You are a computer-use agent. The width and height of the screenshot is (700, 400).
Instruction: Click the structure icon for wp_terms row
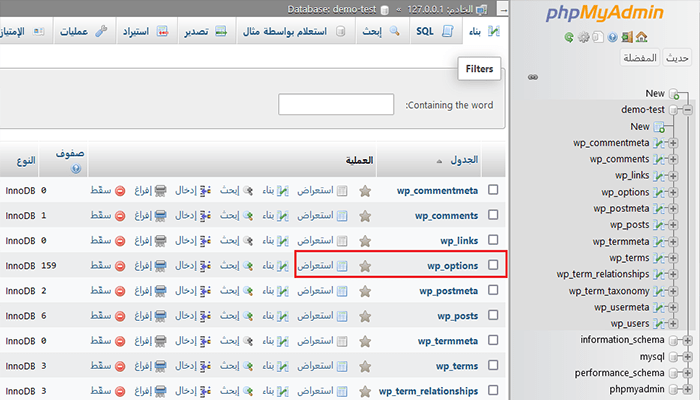click(x=283, y=367)
